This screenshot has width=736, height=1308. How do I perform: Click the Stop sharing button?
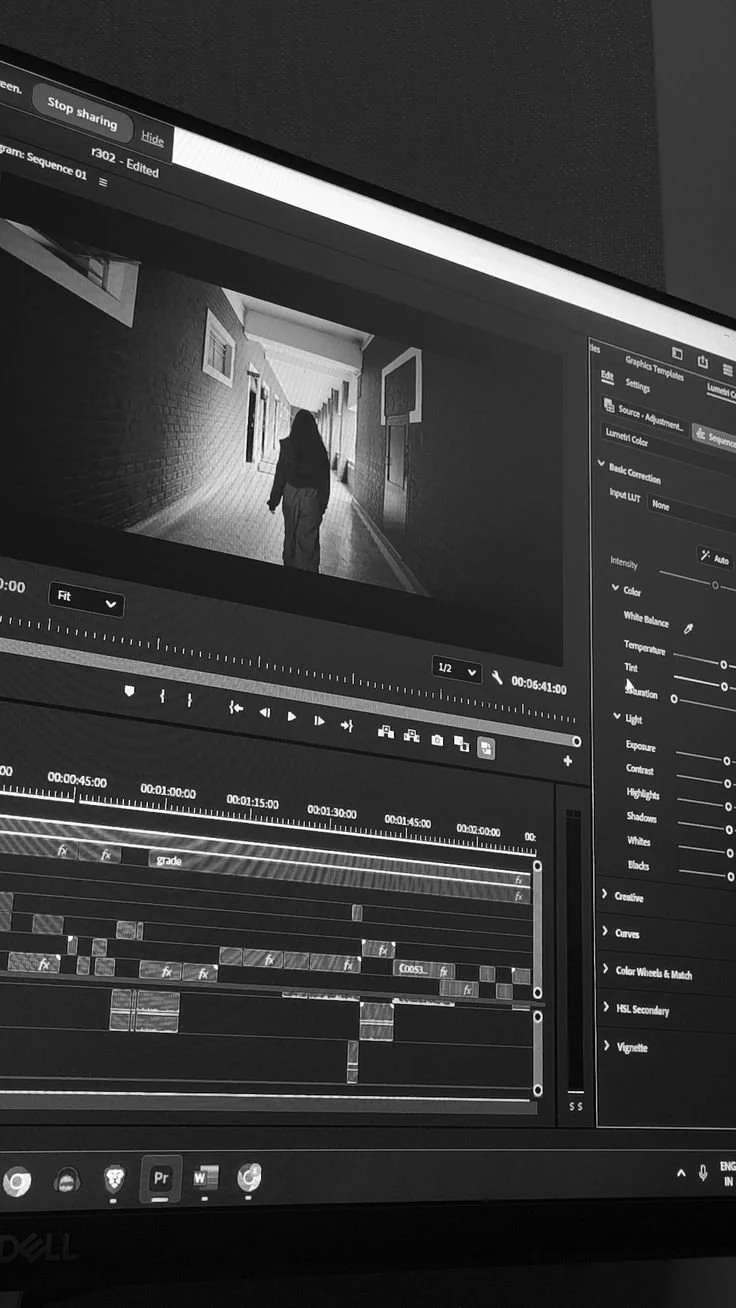[82, 114]
